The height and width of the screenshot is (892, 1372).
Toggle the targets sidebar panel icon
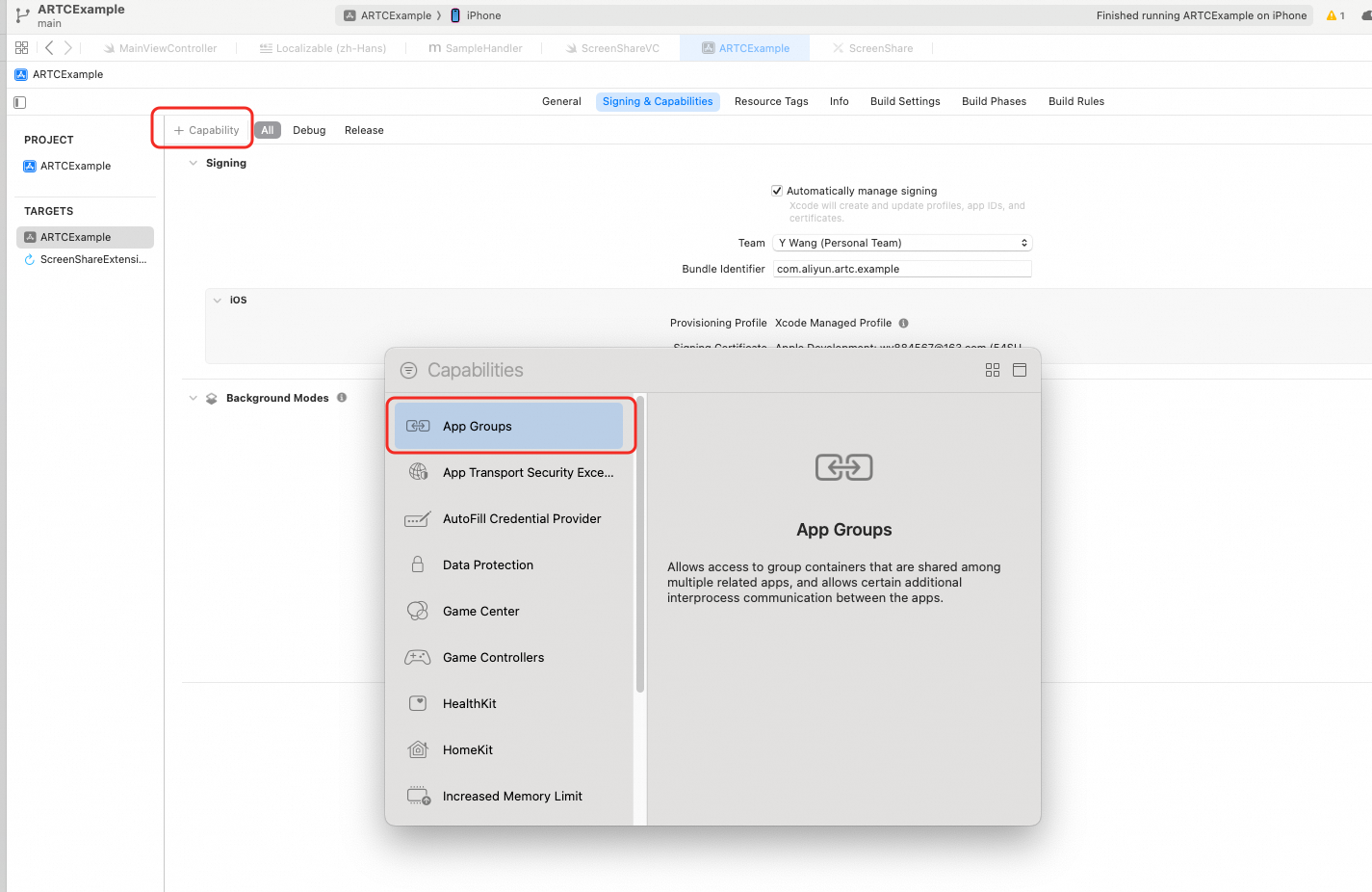pyautogui.click(x=20, y=102)
